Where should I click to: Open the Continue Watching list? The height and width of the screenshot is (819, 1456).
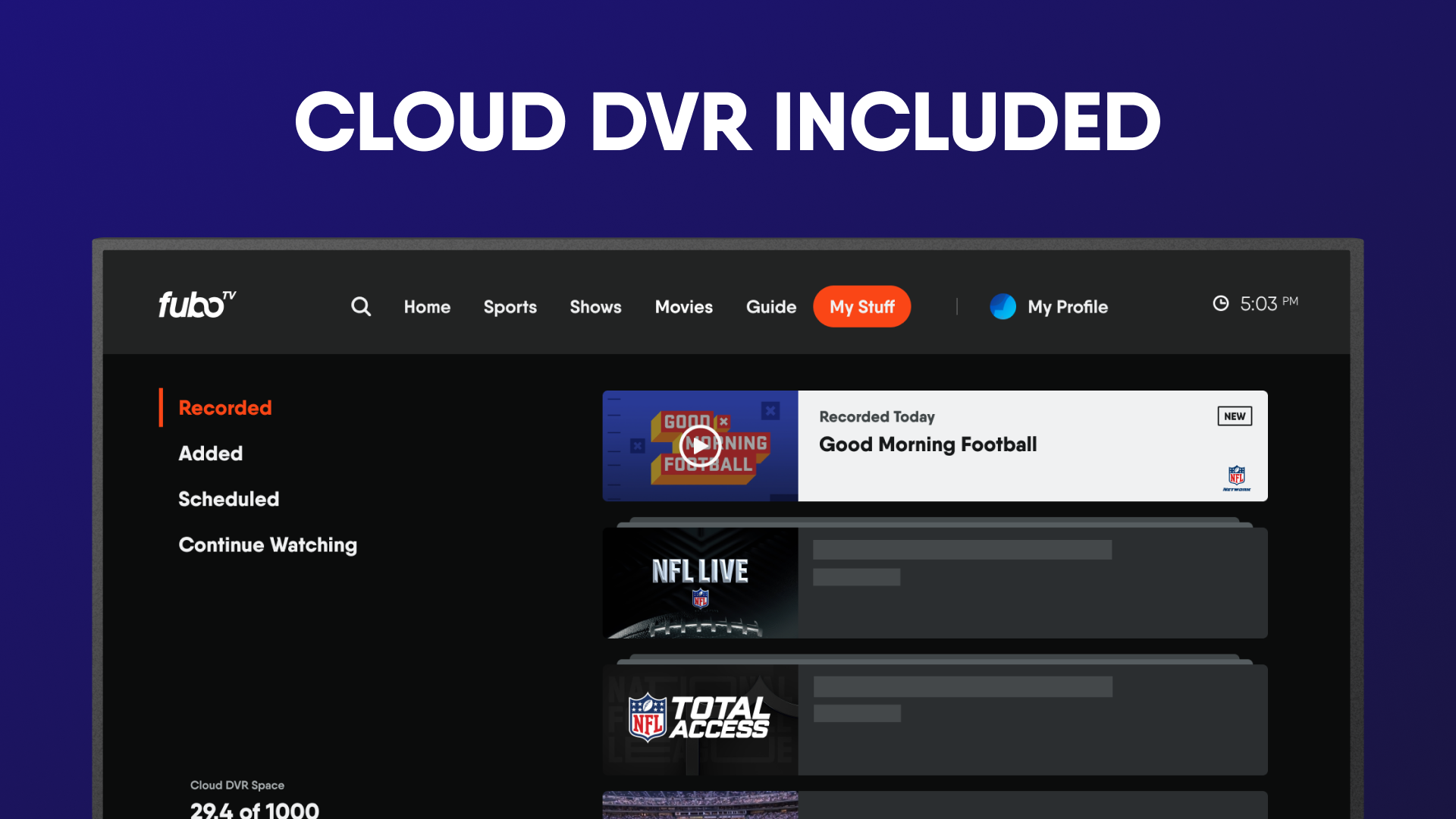267,545
